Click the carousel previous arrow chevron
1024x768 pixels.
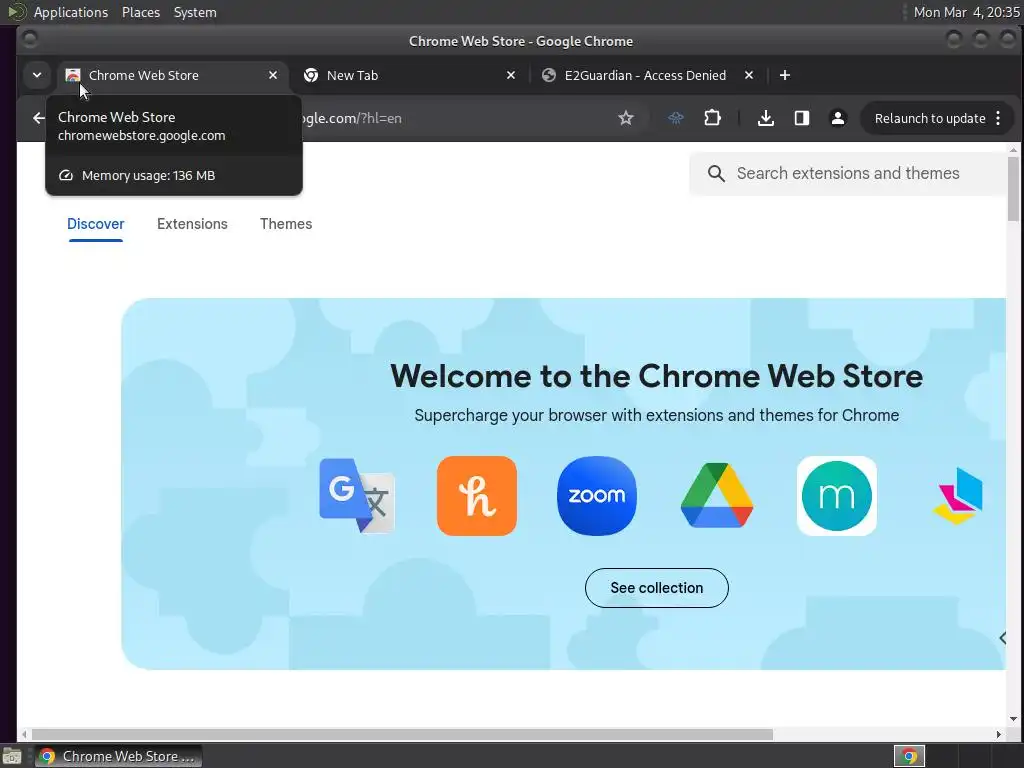click(1002, 638)
